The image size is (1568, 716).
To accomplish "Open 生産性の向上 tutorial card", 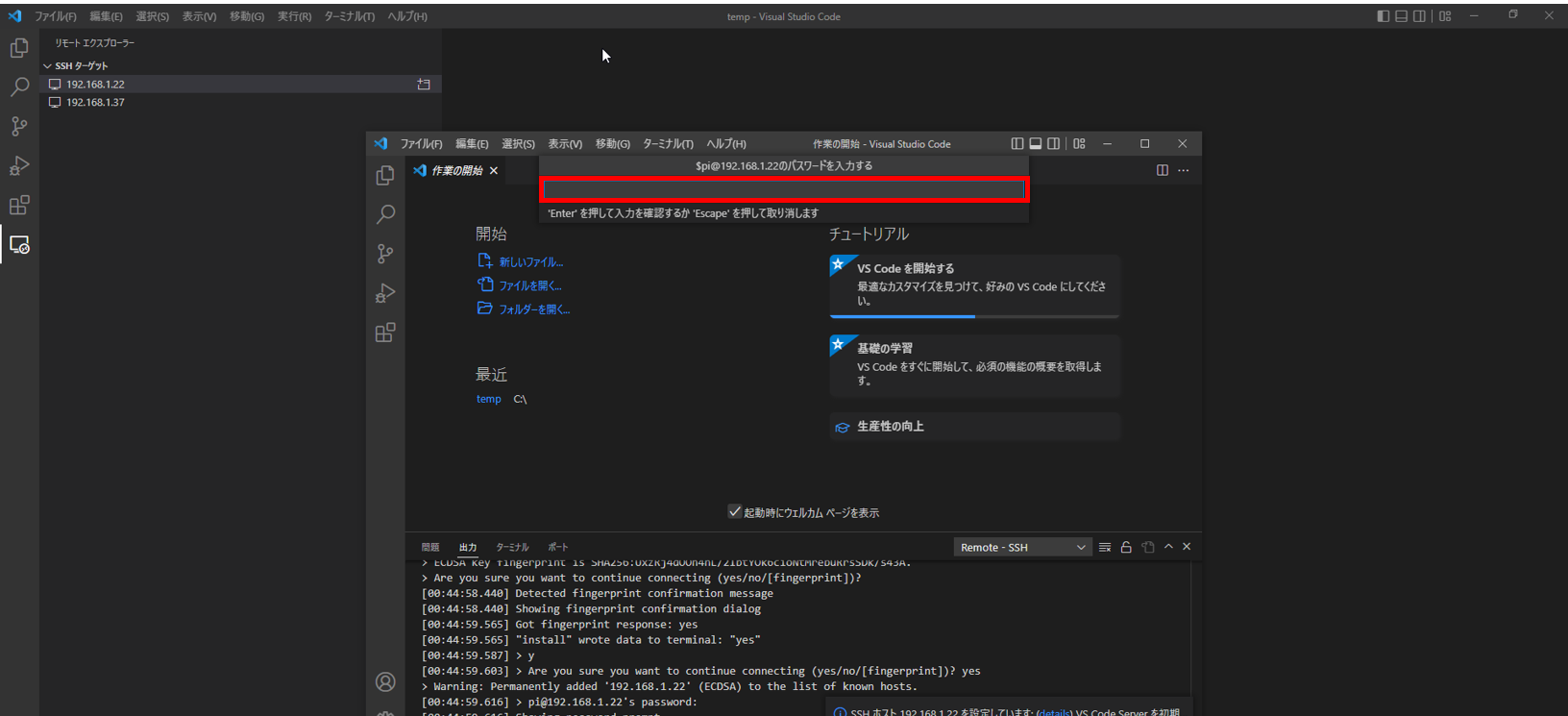I will [x=975, y=427].
